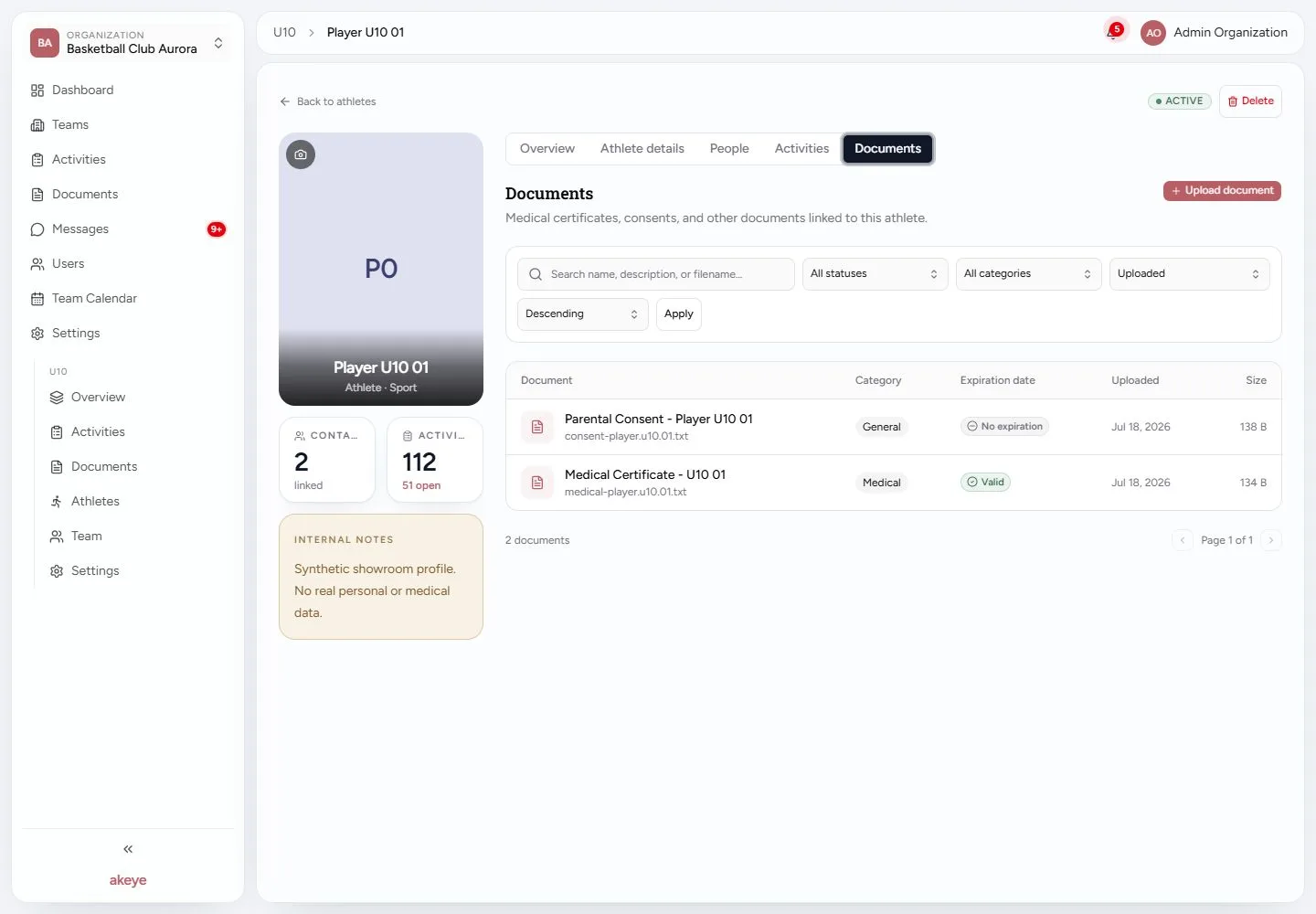Switch to the Overview tab
This screenshot has width=1316, height=914.
(x=547, y=149)
